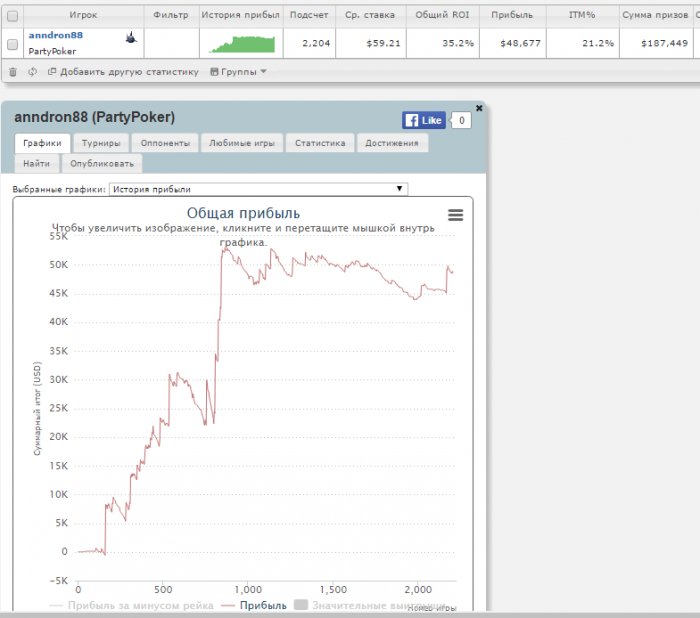This screenshot has width=700, height=618.
Task: Click the Общая прибыль chart title
Action: coord(243,213)
